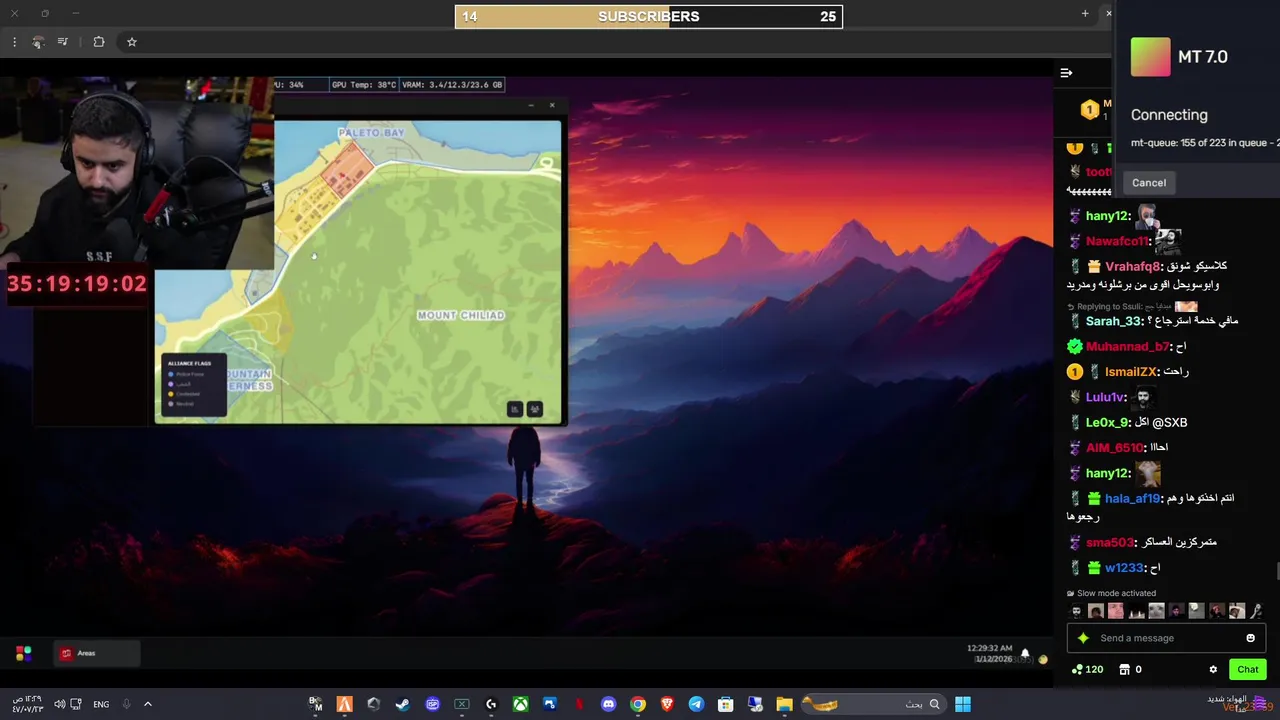1280x720 pixels.
Task: Open Nawafco11 username in chat
Action: point(1117,241)
